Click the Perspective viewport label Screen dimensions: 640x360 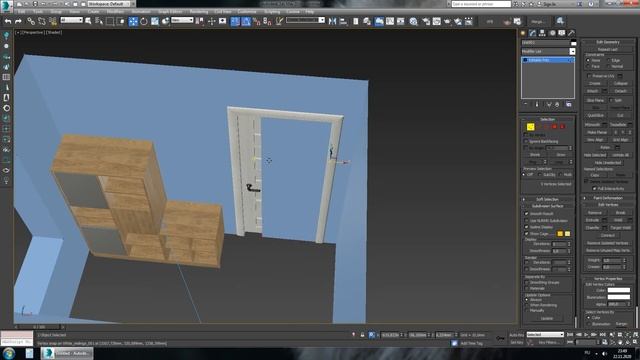[33, 32]
